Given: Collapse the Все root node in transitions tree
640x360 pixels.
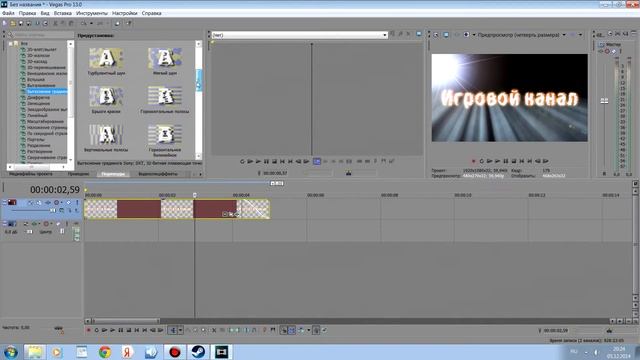Looking at the screenshot, I should click(x=11, y=43).
